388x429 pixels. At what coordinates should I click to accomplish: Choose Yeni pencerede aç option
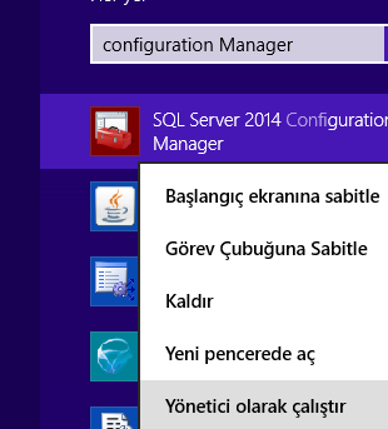pyautogui.click(x=240, y=354)
